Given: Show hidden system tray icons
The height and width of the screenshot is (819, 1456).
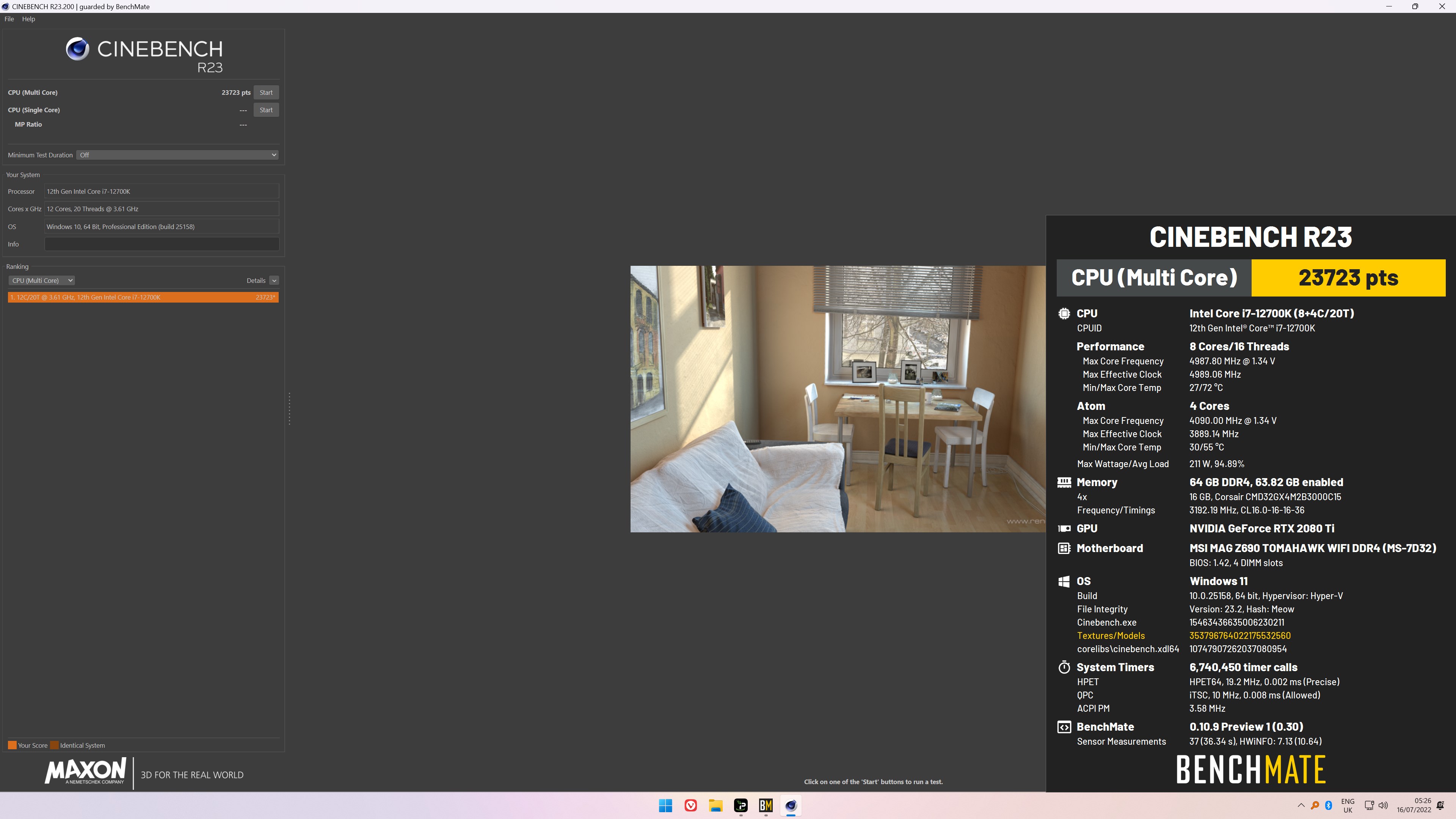Looking at the screenshot, I should [x=1301, y=805].
